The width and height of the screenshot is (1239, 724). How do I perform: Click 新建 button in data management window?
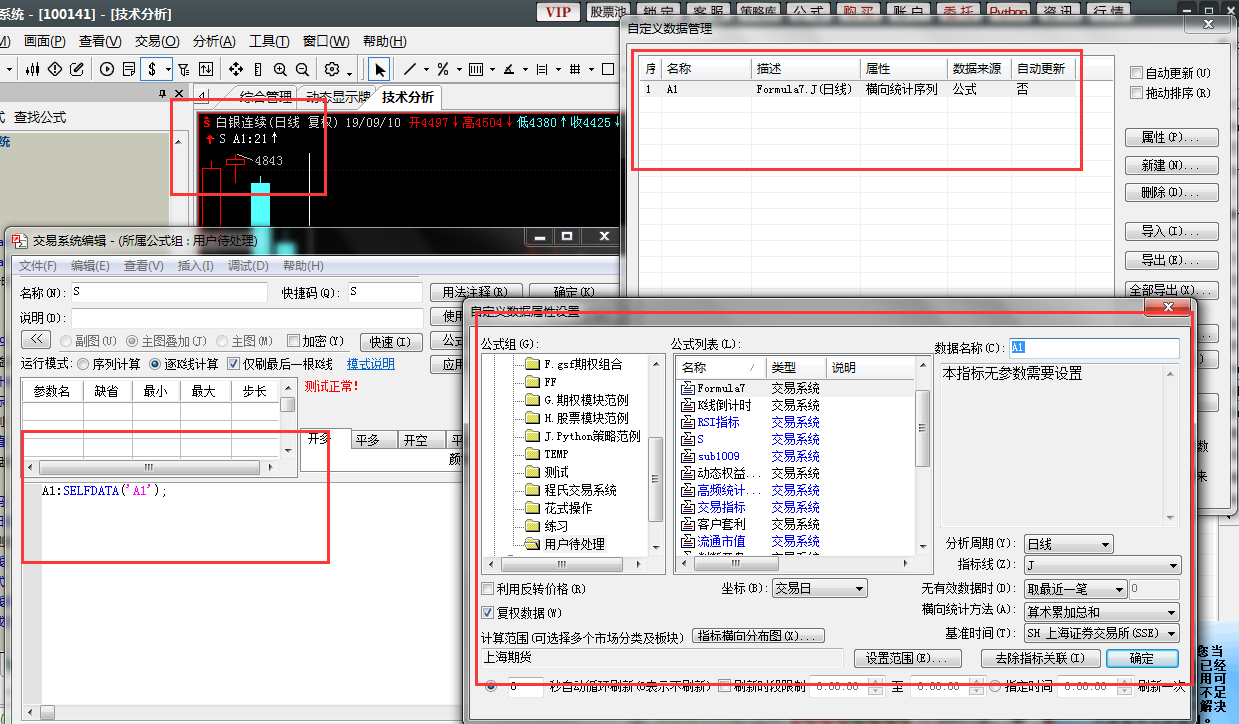[x=1171, y=165]
